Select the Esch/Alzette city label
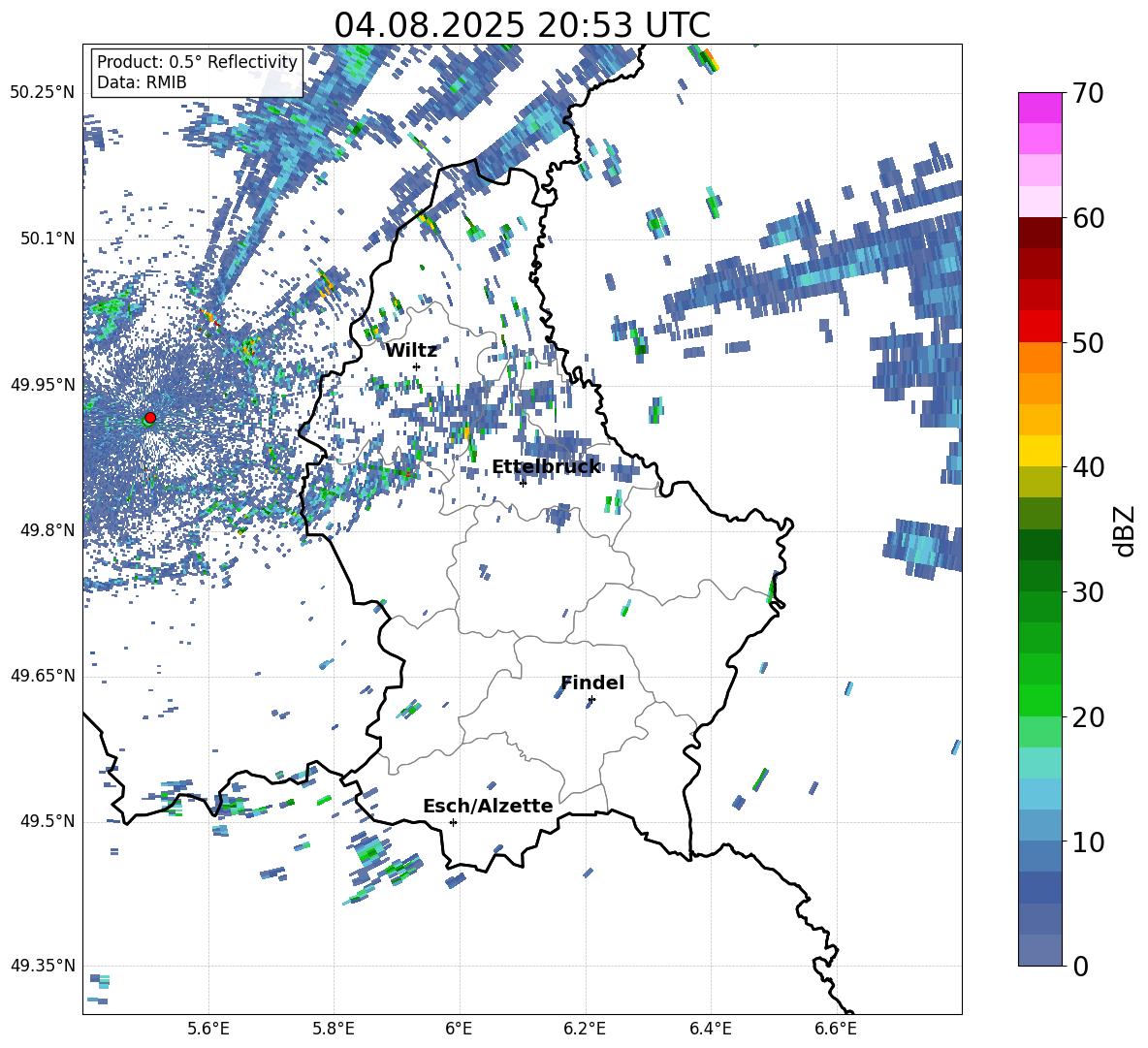This screenshot has height=1048, width=1148. tap(488, 806)
